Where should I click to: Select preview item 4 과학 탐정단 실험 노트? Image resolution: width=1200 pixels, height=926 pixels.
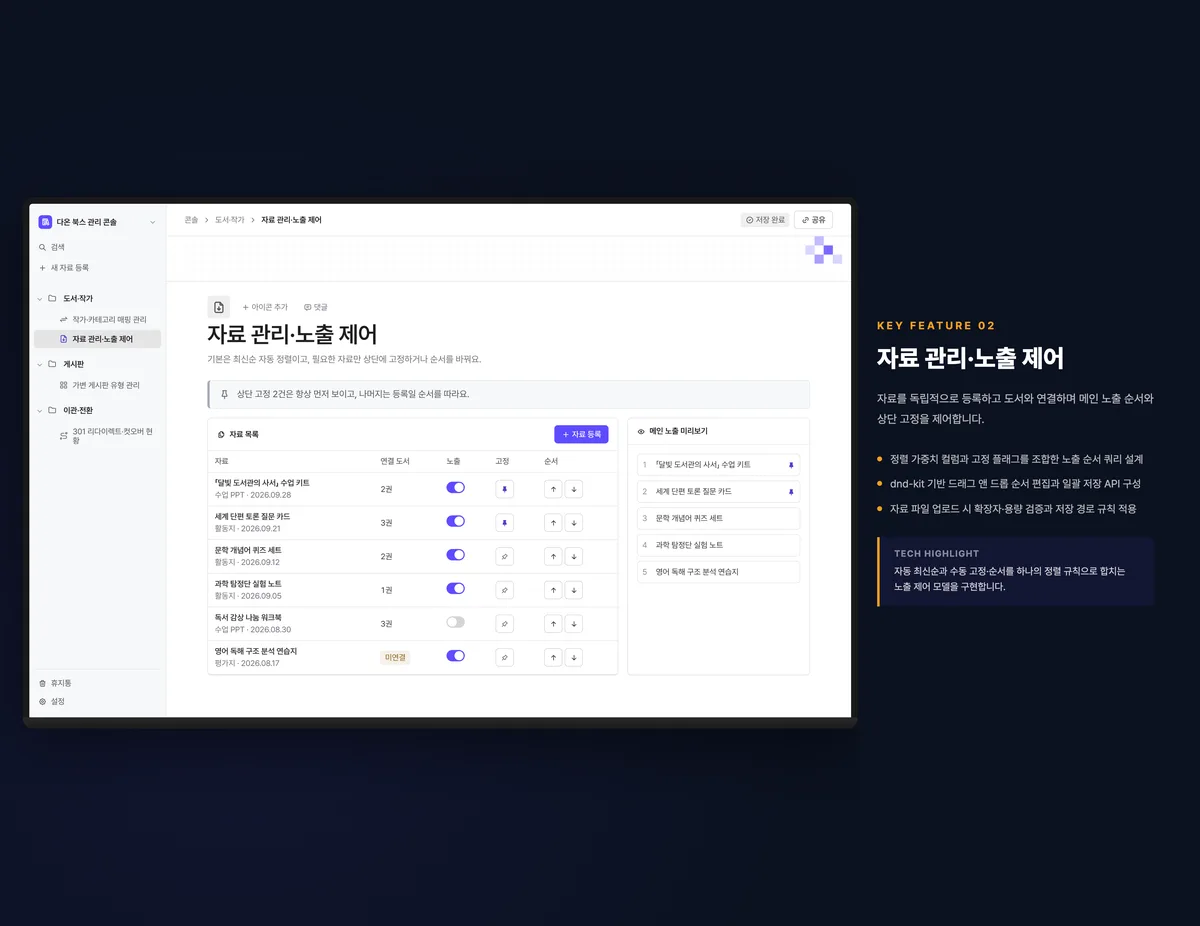point(718,545)
